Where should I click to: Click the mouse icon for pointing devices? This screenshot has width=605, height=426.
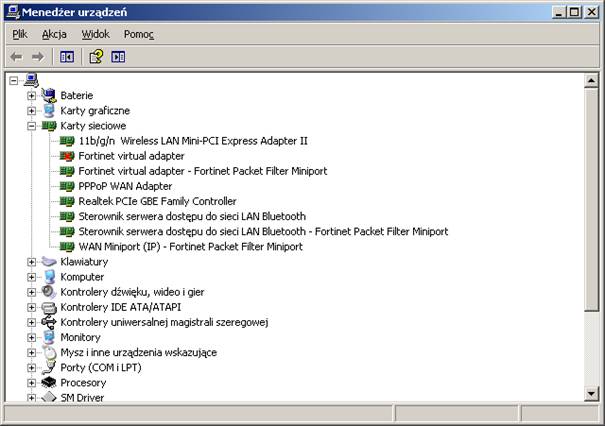49,352
